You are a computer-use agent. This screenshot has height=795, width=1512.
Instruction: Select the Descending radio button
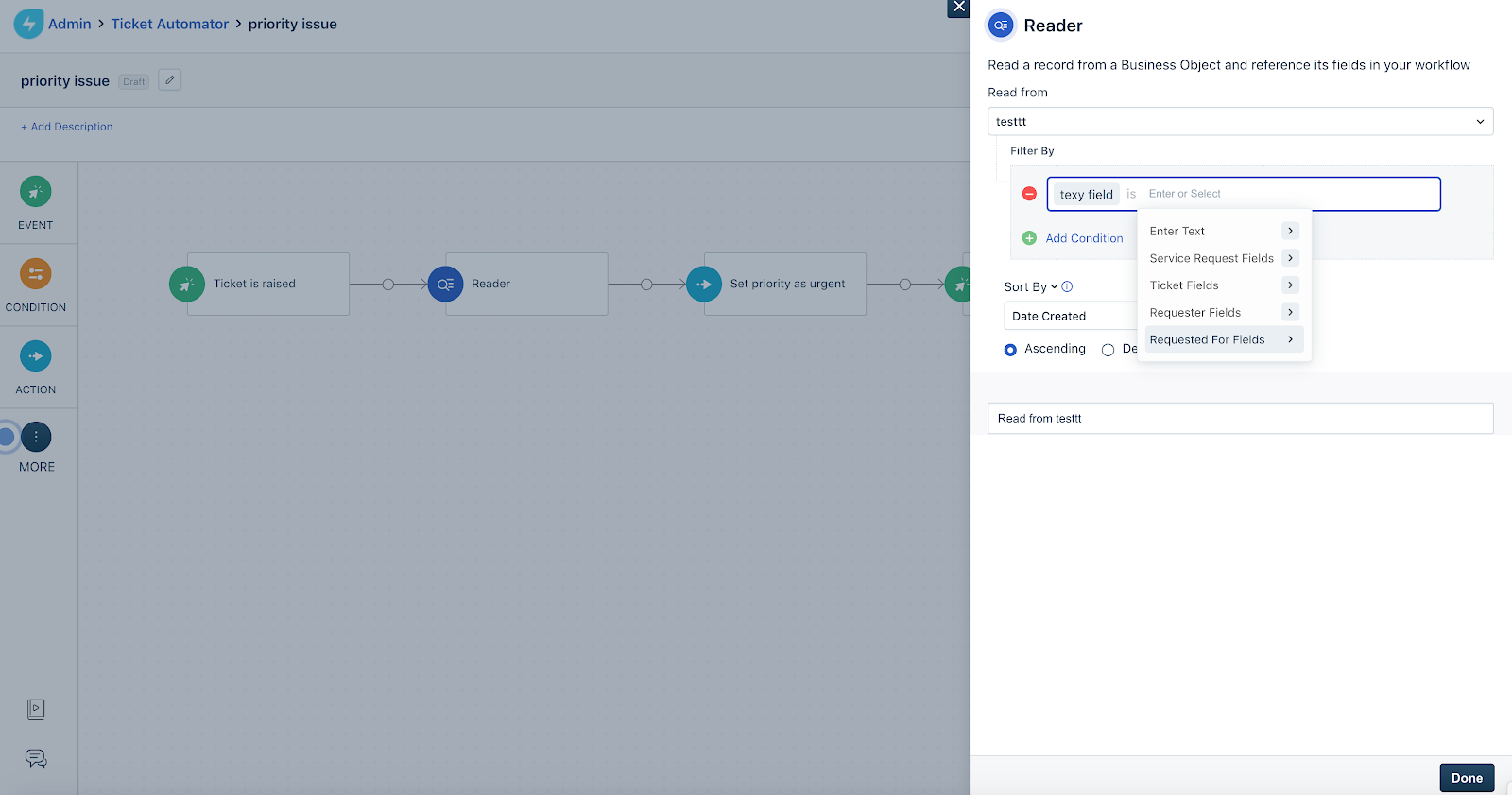(x=1108, y=350)
